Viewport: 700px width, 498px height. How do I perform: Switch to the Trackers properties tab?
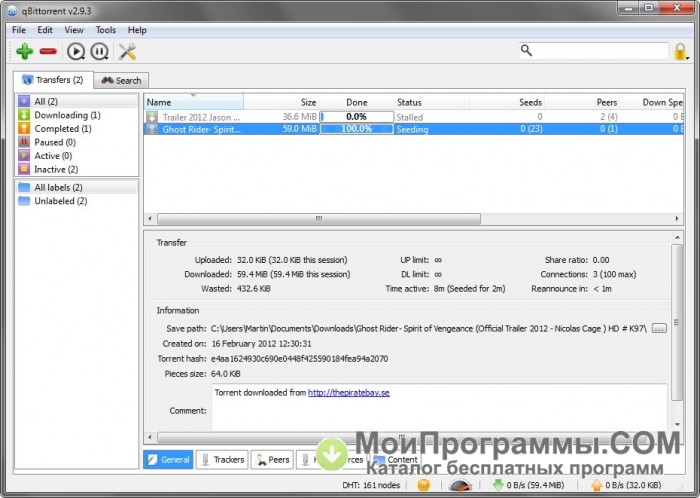coord(223,460)
